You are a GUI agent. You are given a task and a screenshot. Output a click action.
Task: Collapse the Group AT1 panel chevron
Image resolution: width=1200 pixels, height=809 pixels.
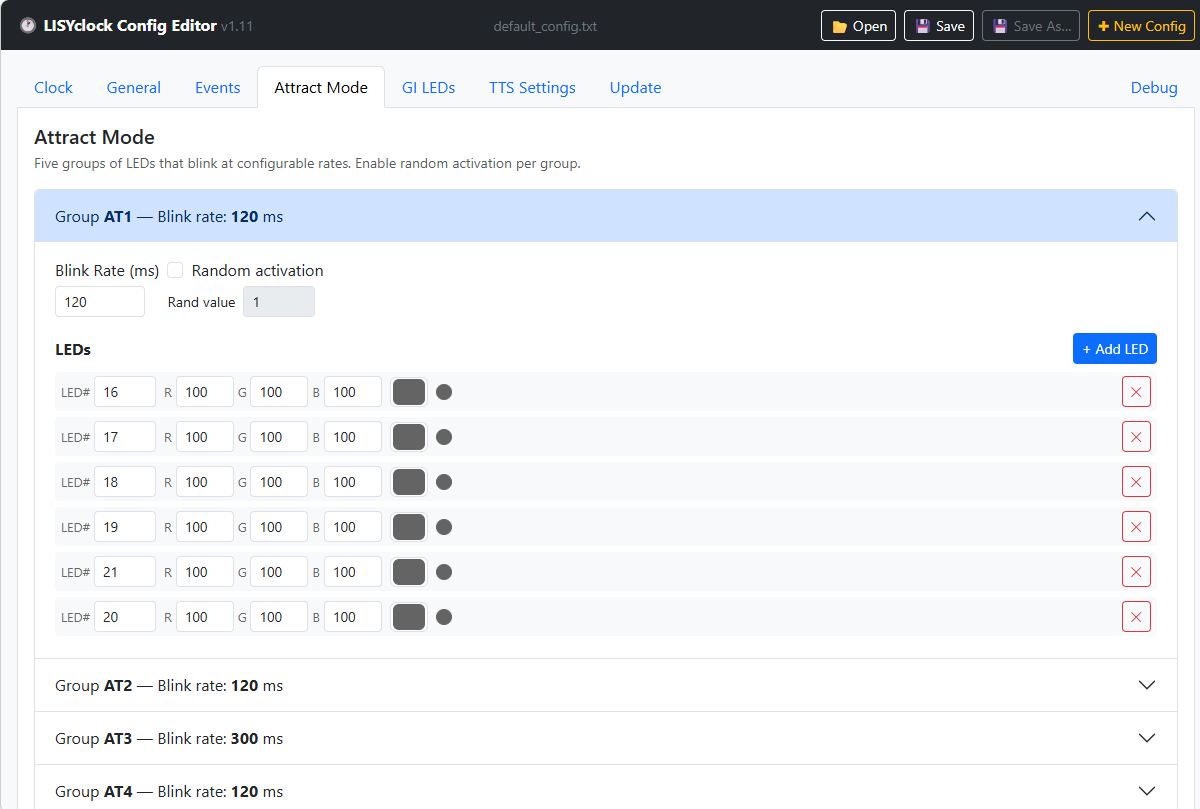(1147, 215)
